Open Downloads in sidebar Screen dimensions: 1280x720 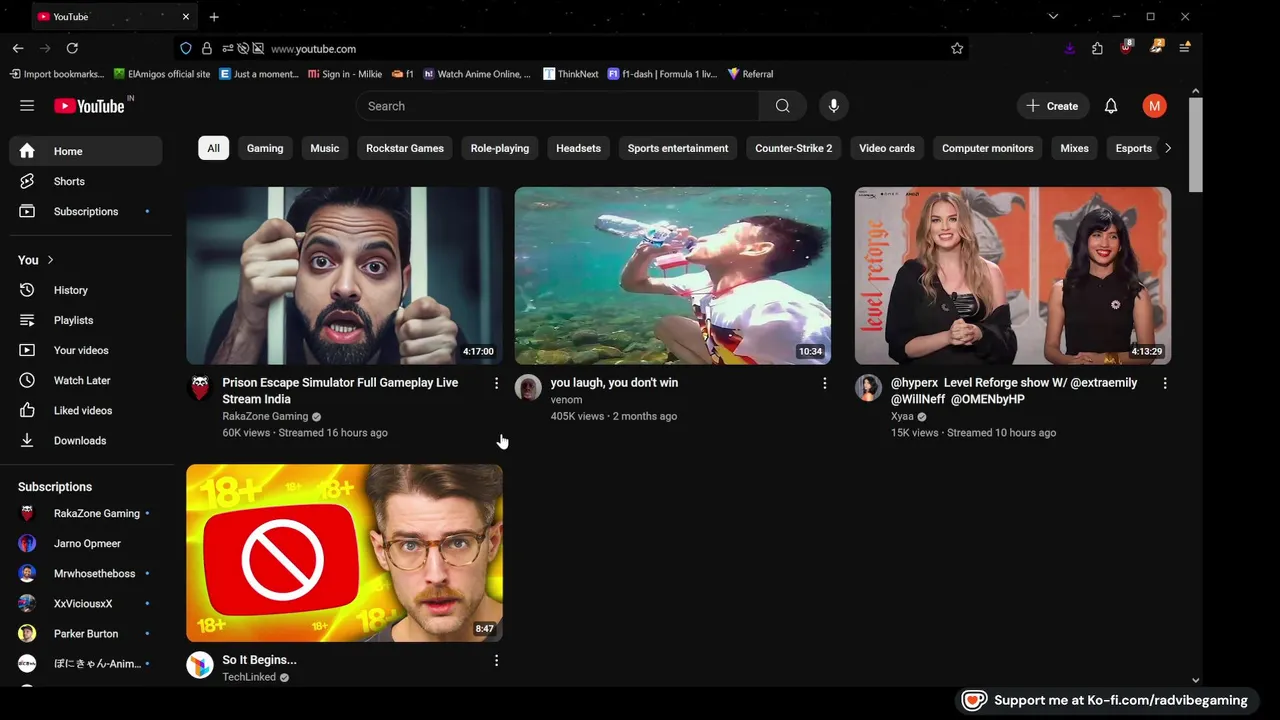[86, 440]
